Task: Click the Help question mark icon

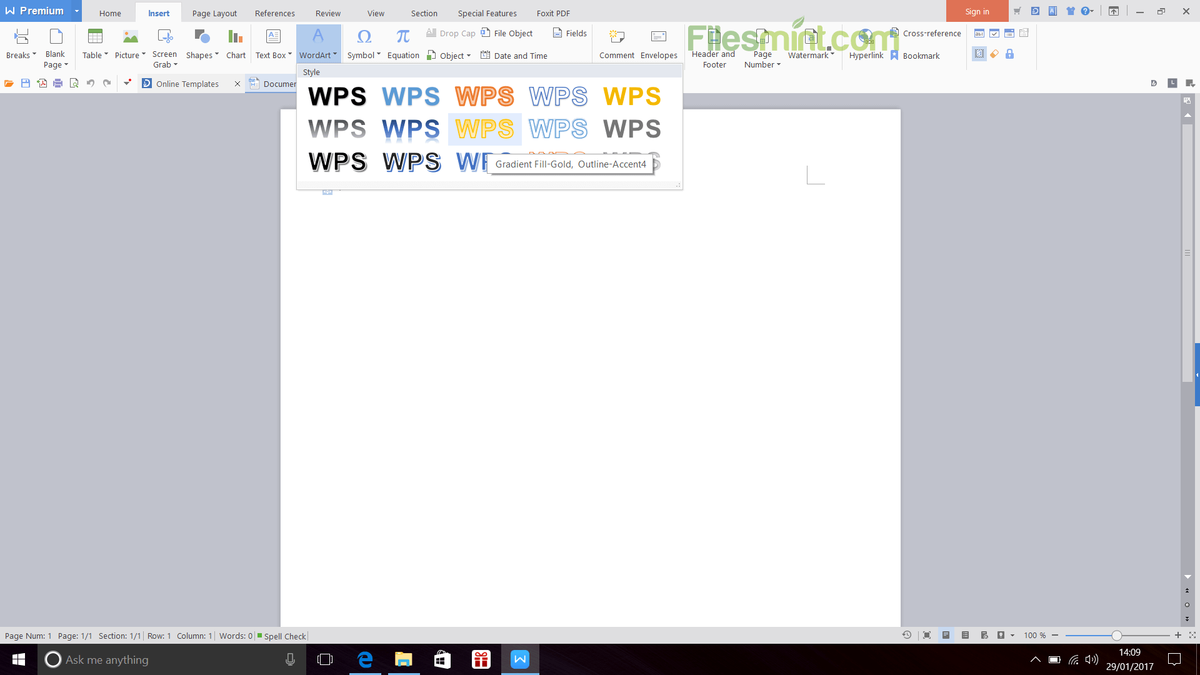Action: coord(1085,11)
